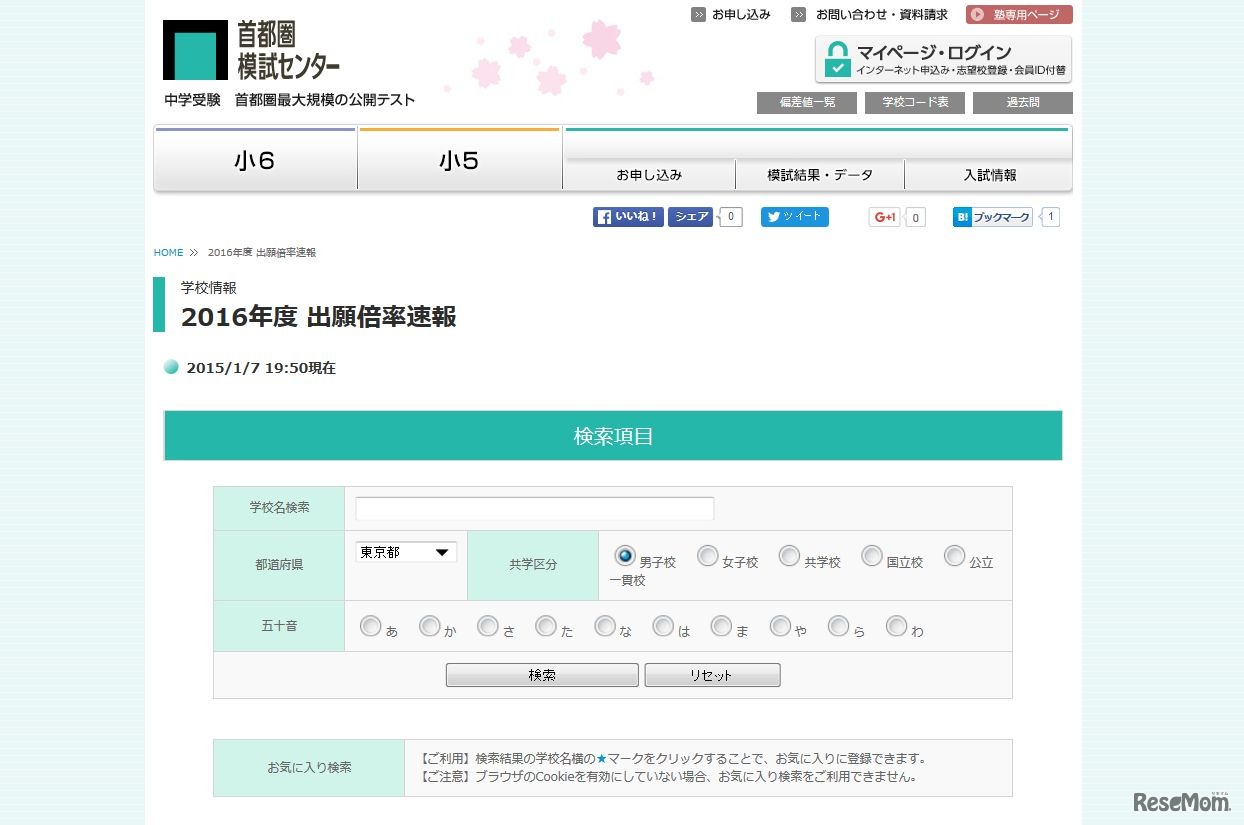Share the page via the シェア icon
The height and width of the screenshot is (825, 1244).
click(690, 216)
